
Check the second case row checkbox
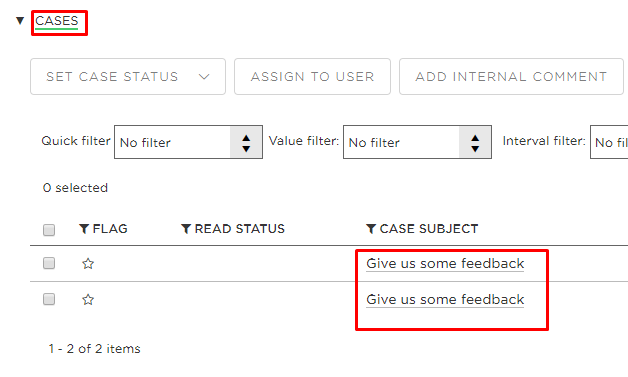[x=49, y=299]
